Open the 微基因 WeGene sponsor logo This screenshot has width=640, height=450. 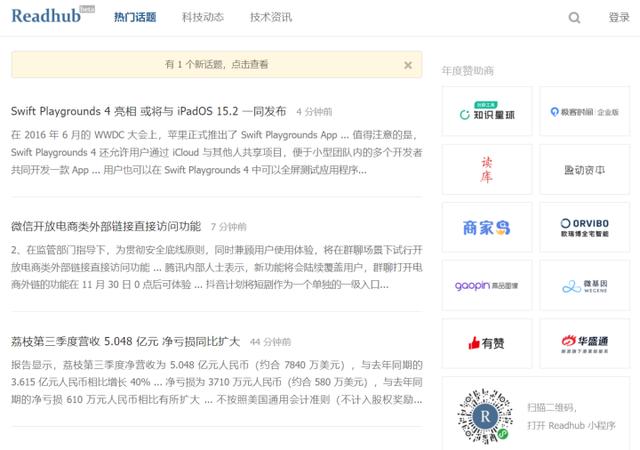(x=585, y=285)
